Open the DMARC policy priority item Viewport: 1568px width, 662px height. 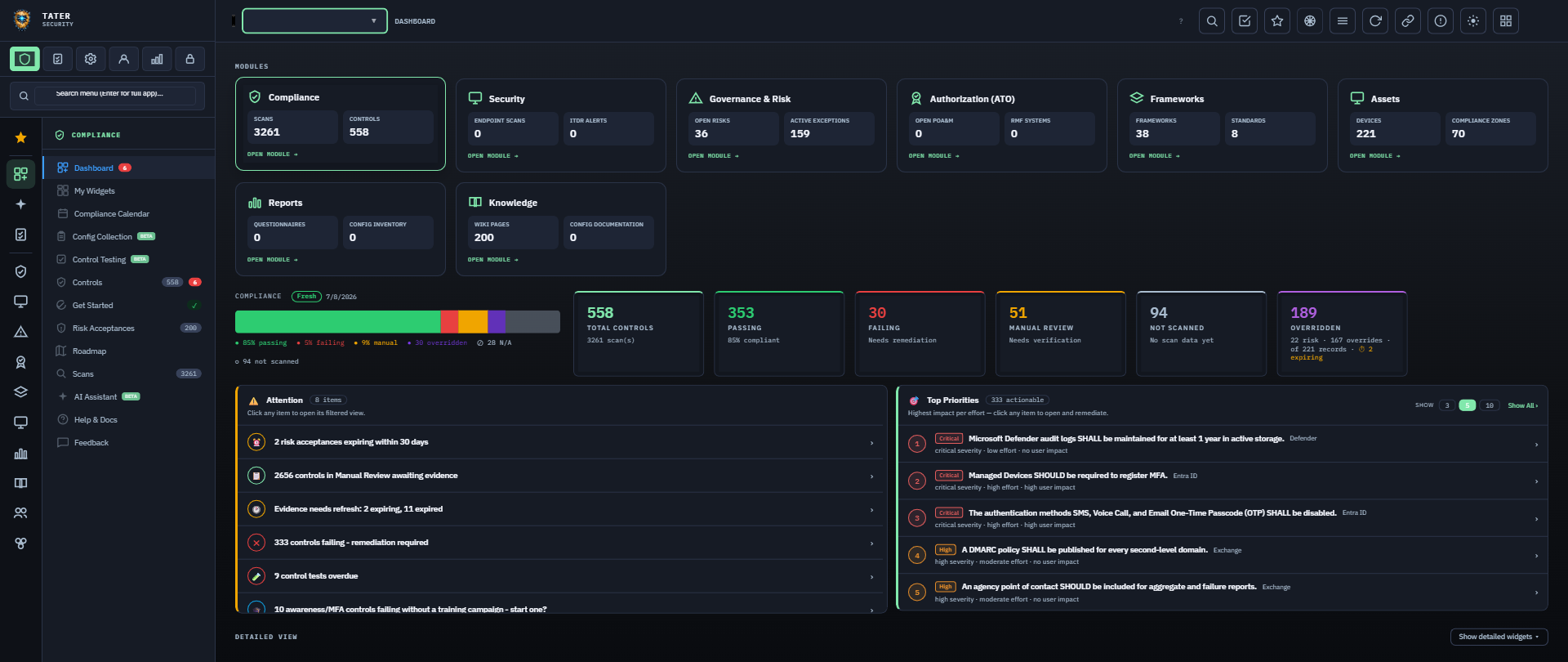coord(1223,555)
